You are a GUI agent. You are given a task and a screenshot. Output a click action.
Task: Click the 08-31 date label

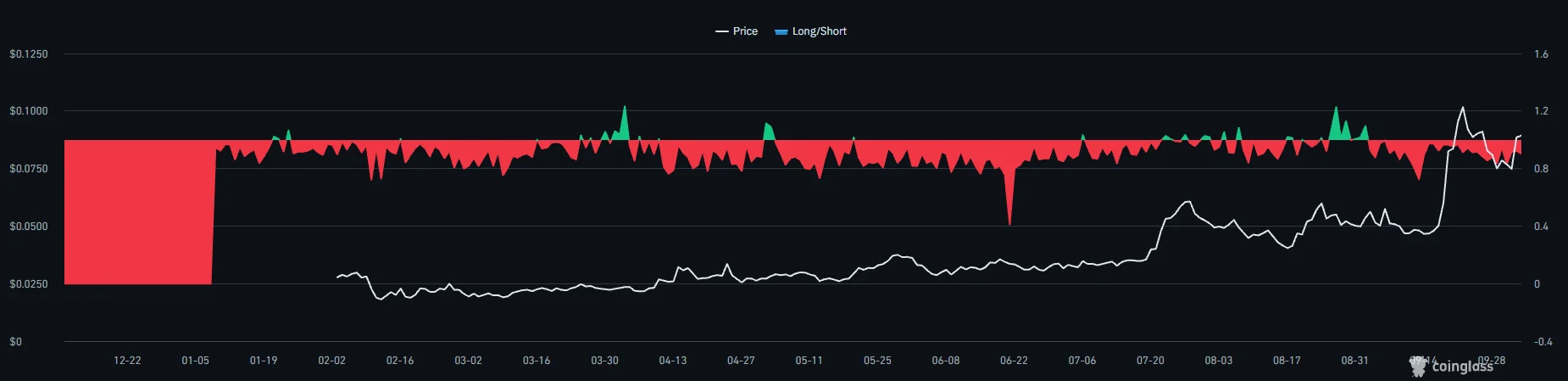click(x=1355, y=361)
